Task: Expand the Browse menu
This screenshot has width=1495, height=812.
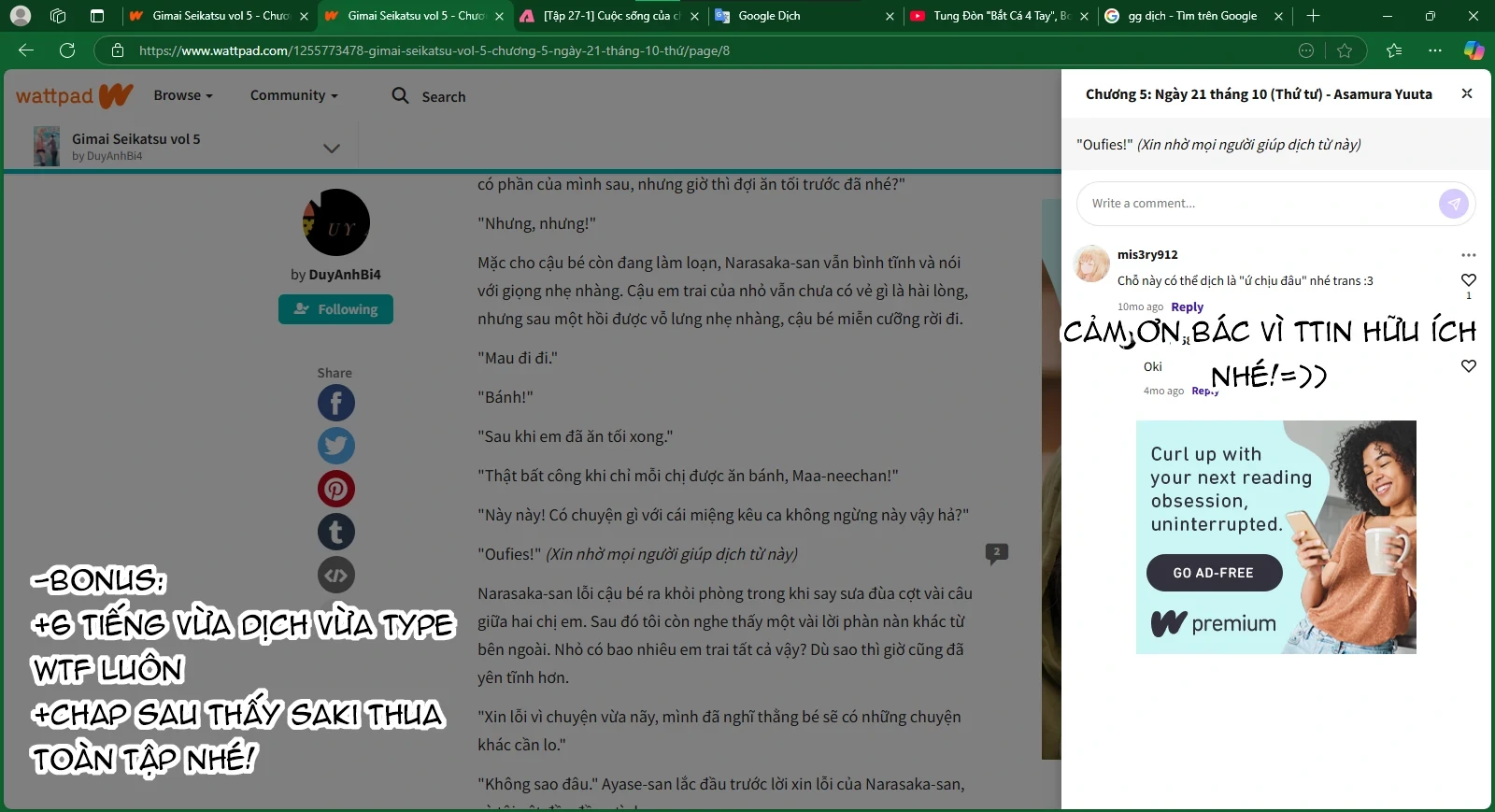Action: click(183, 95)
